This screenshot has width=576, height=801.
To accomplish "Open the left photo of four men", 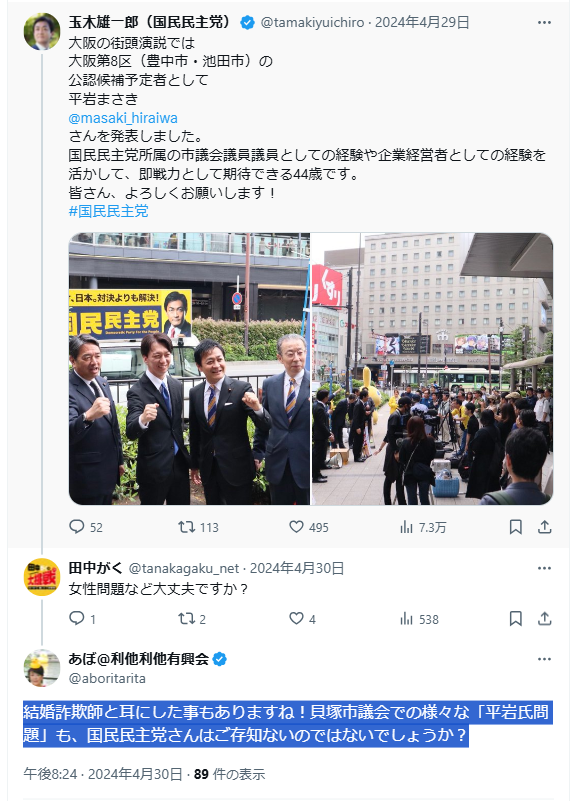I will 189,369.
